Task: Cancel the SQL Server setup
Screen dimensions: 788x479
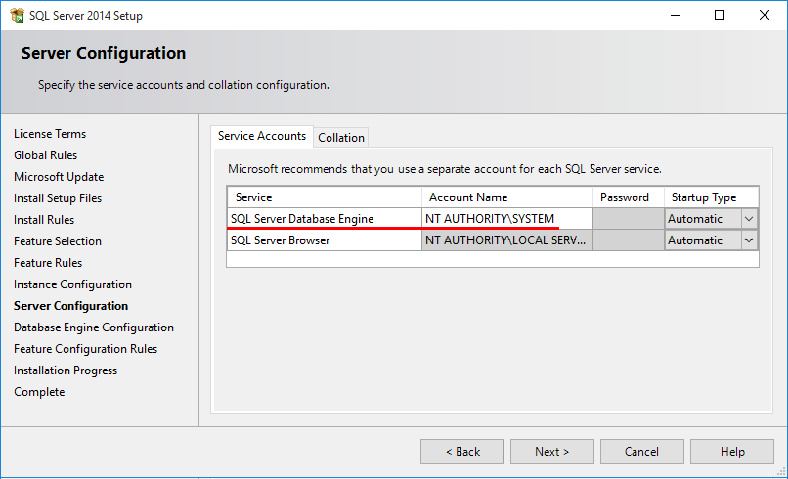Action: click(642, 451)
